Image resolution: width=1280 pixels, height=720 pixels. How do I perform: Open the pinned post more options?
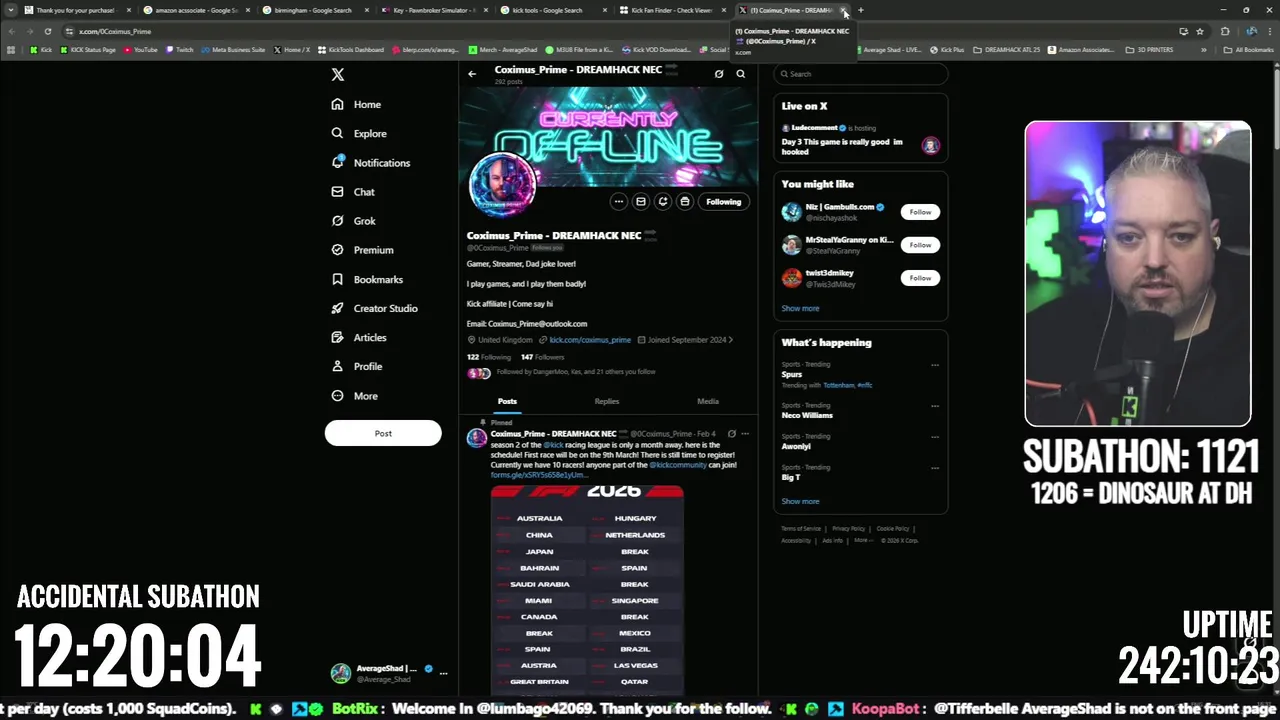[745, 434]
